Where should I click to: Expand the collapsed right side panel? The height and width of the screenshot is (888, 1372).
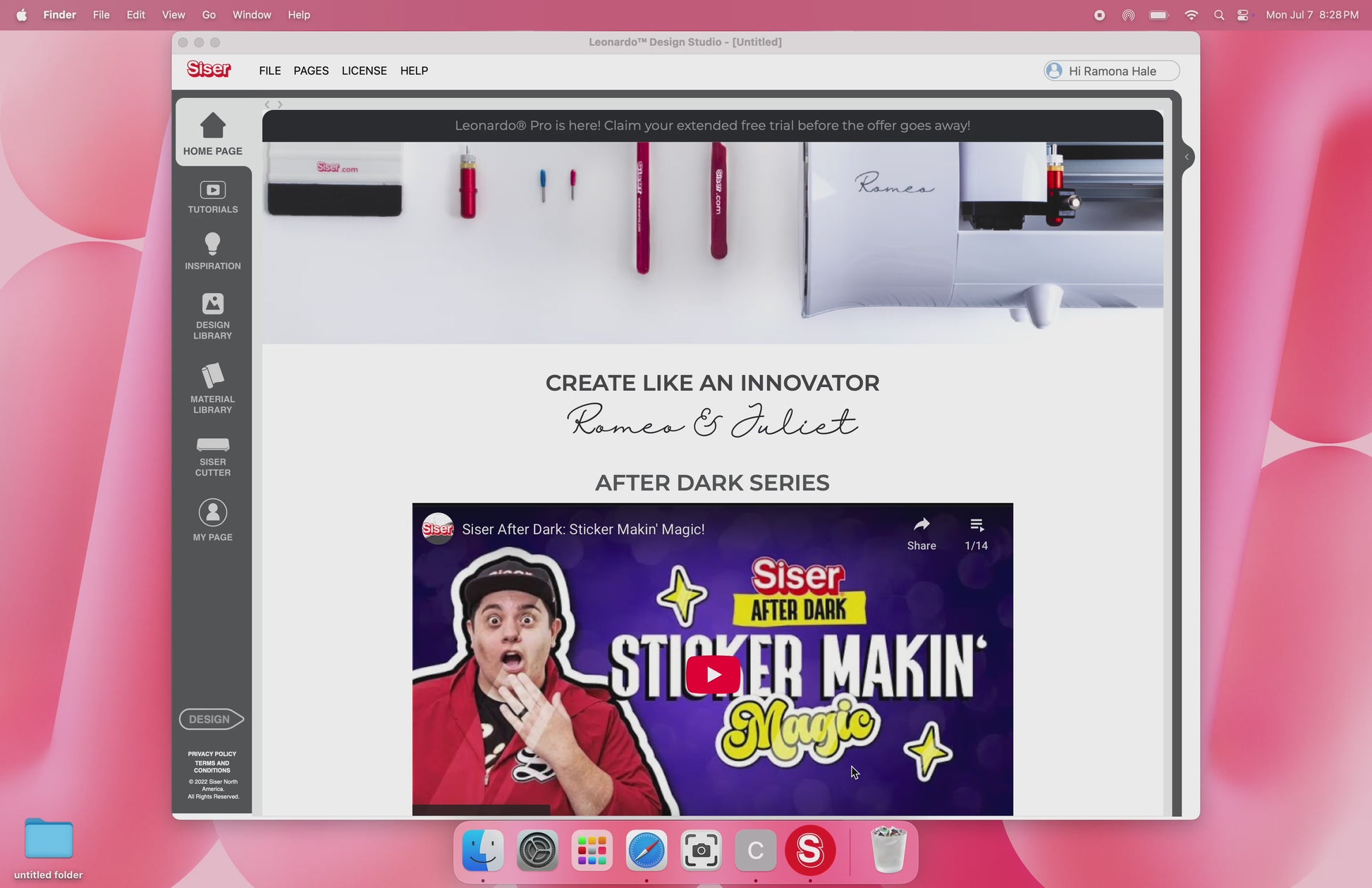[x=1187, y=157]
